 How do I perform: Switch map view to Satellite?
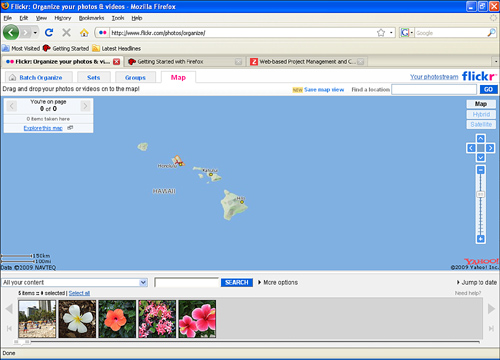[x=481, y=124]
